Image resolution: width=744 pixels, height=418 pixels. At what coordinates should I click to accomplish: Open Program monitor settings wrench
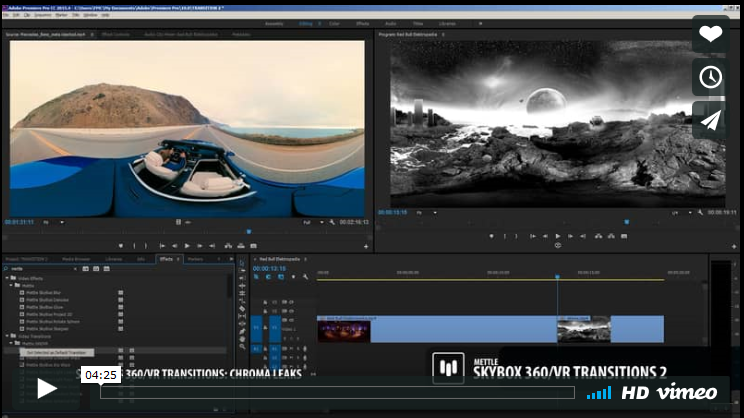700,213
